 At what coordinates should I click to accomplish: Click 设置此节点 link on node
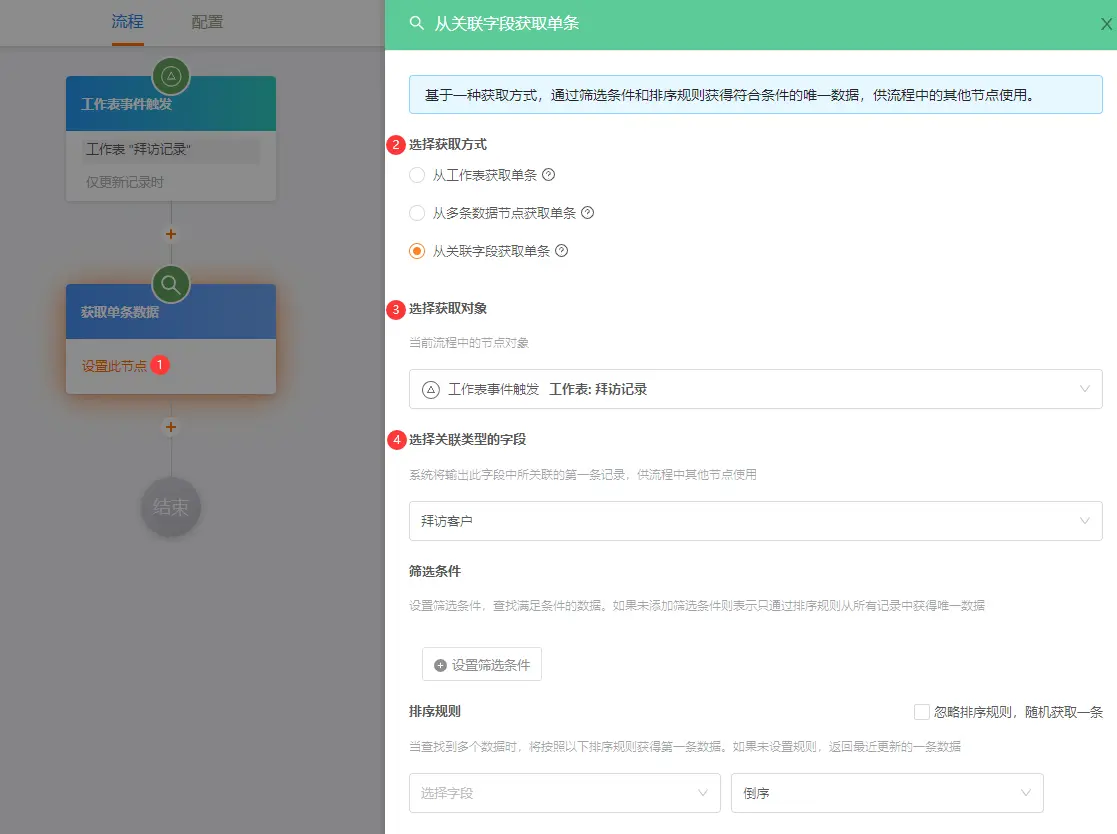114,366
